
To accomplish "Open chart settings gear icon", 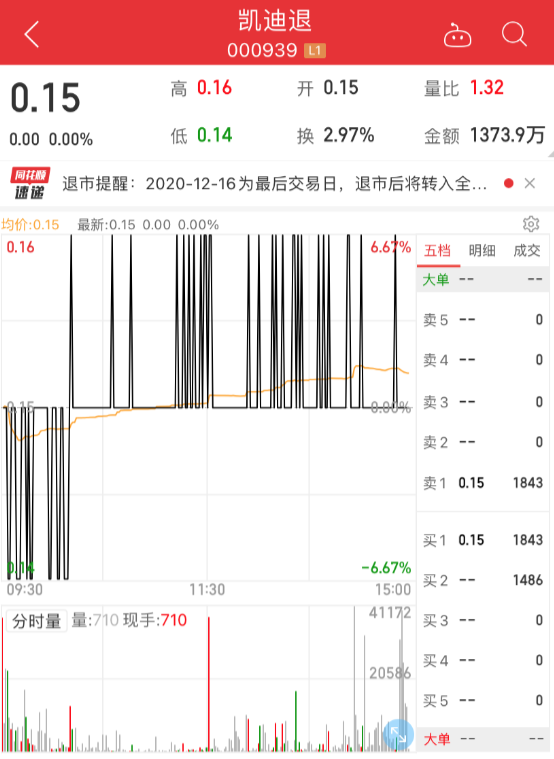I will pyautogui.click(x=531, y=224).
